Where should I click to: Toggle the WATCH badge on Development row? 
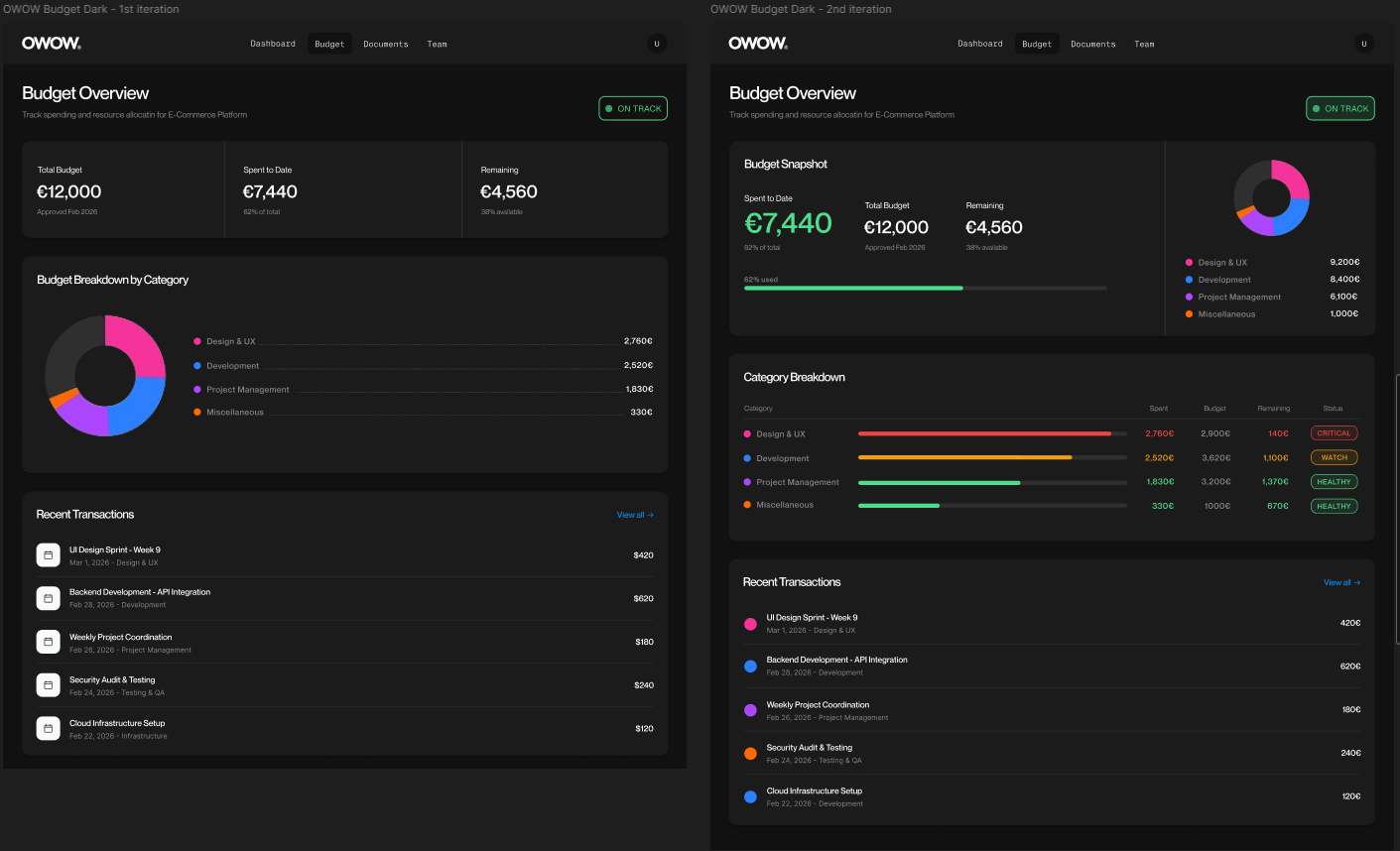click(1334, 457)
